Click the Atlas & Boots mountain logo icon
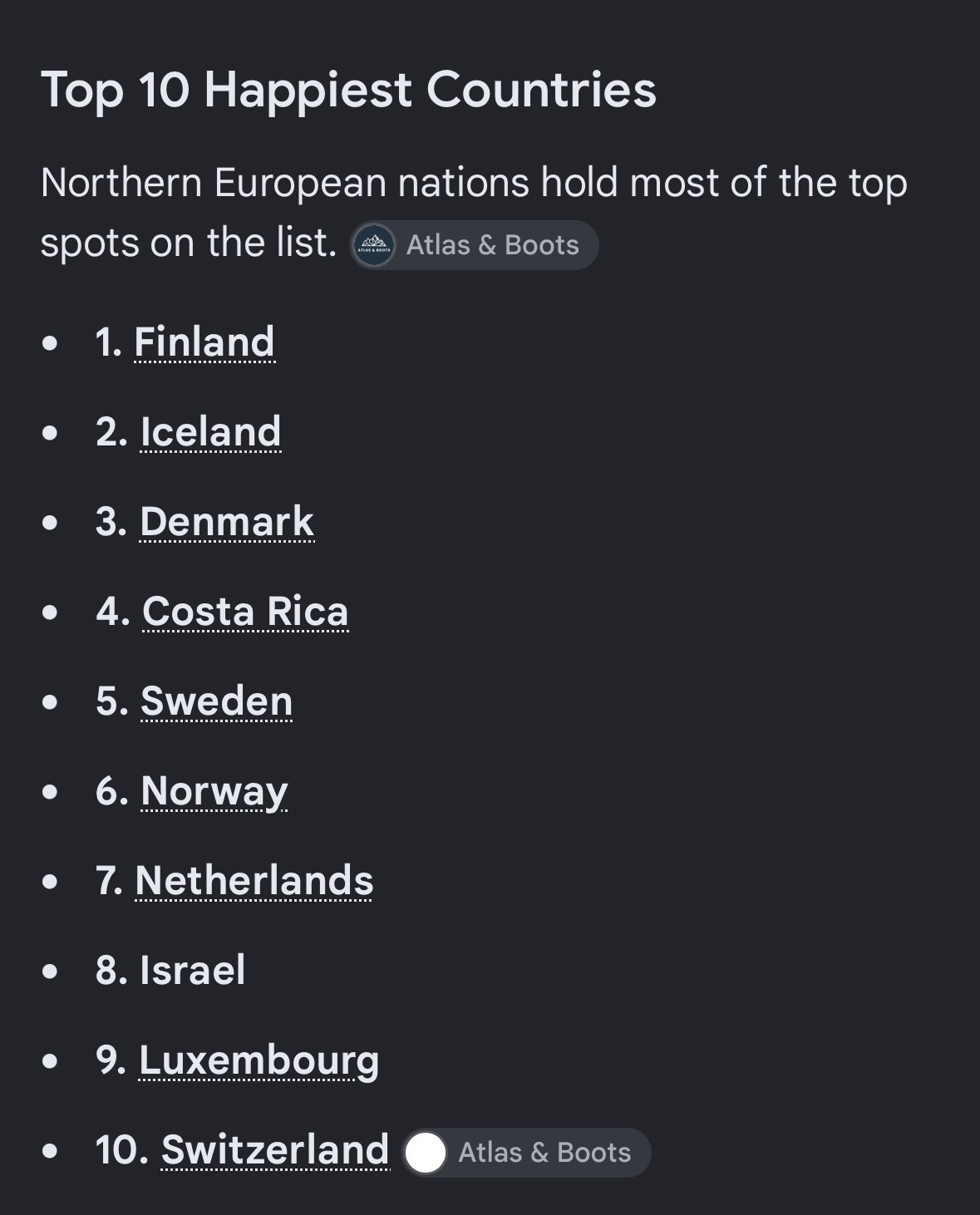 373,246
